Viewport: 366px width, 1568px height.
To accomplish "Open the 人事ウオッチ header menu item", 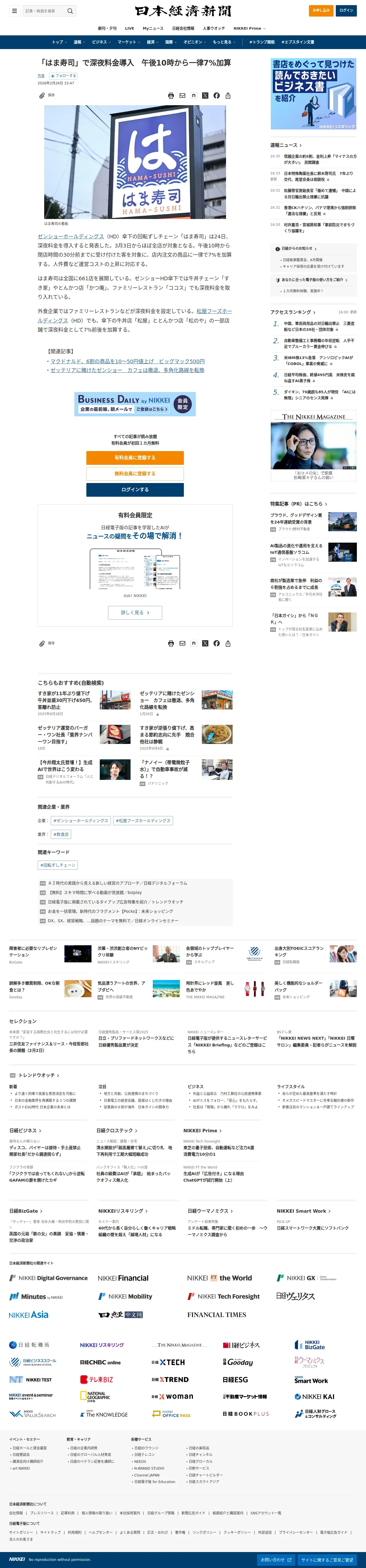I will [x=214, y=28].
